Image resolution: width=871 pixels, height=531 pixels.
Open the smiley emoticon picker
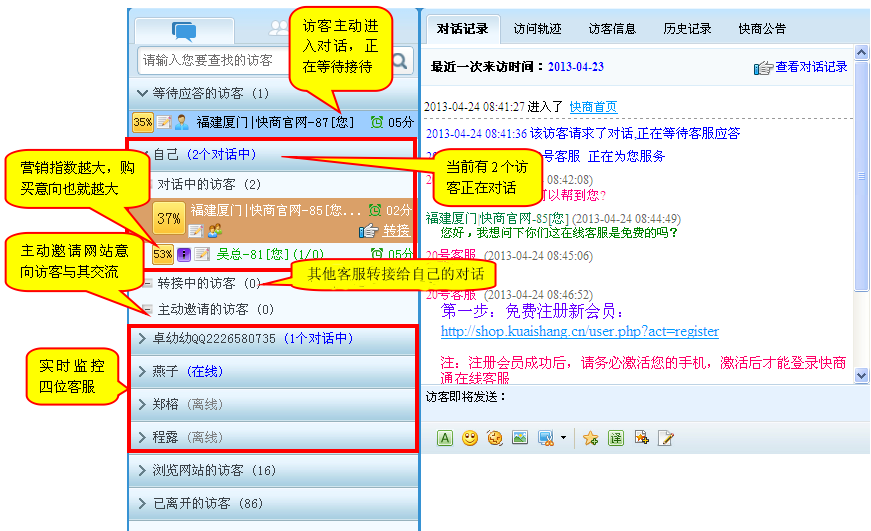(x=469, y=438)
